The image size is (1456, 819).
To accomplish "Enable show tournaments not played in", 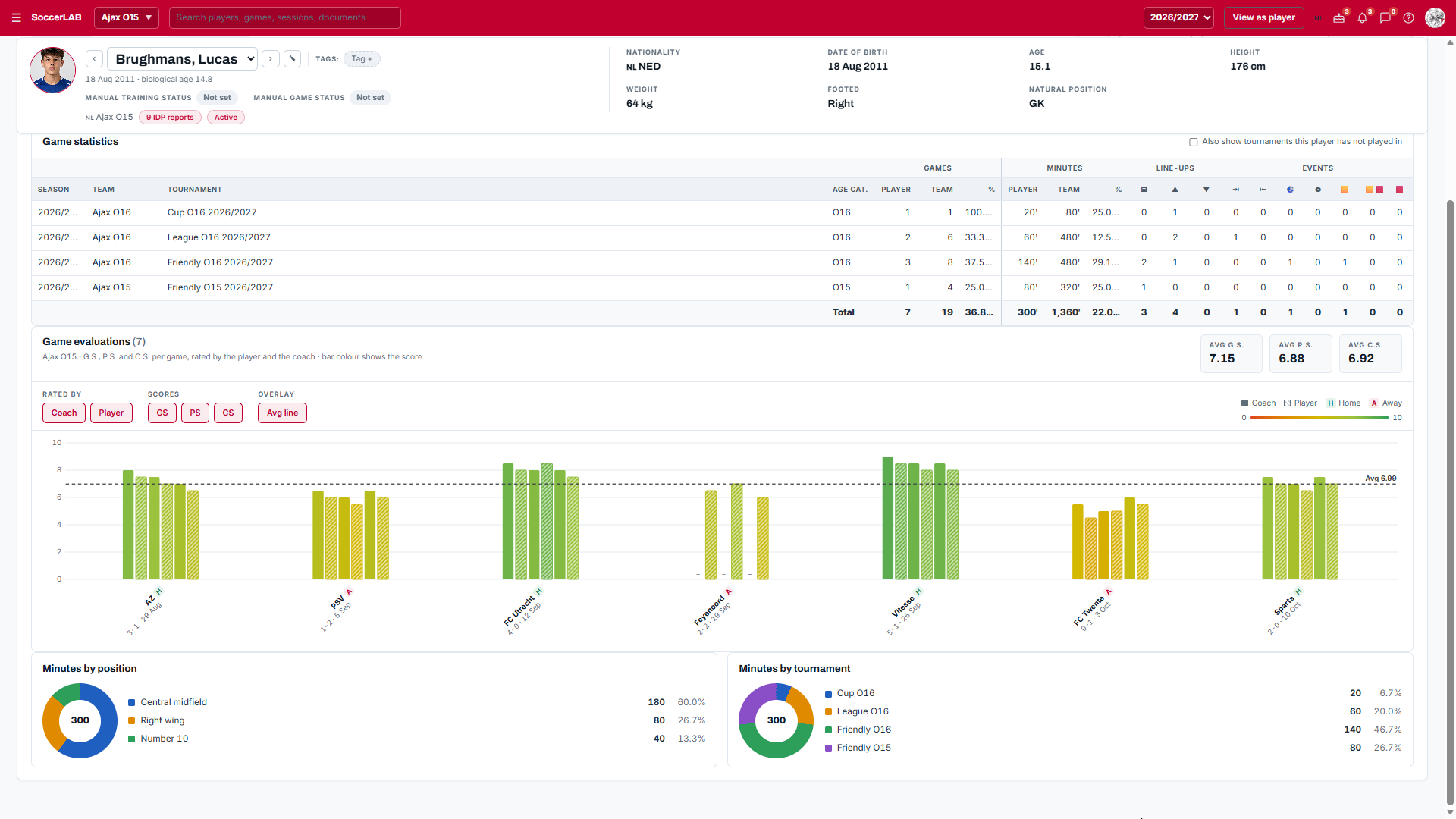I will [1193, 142].
